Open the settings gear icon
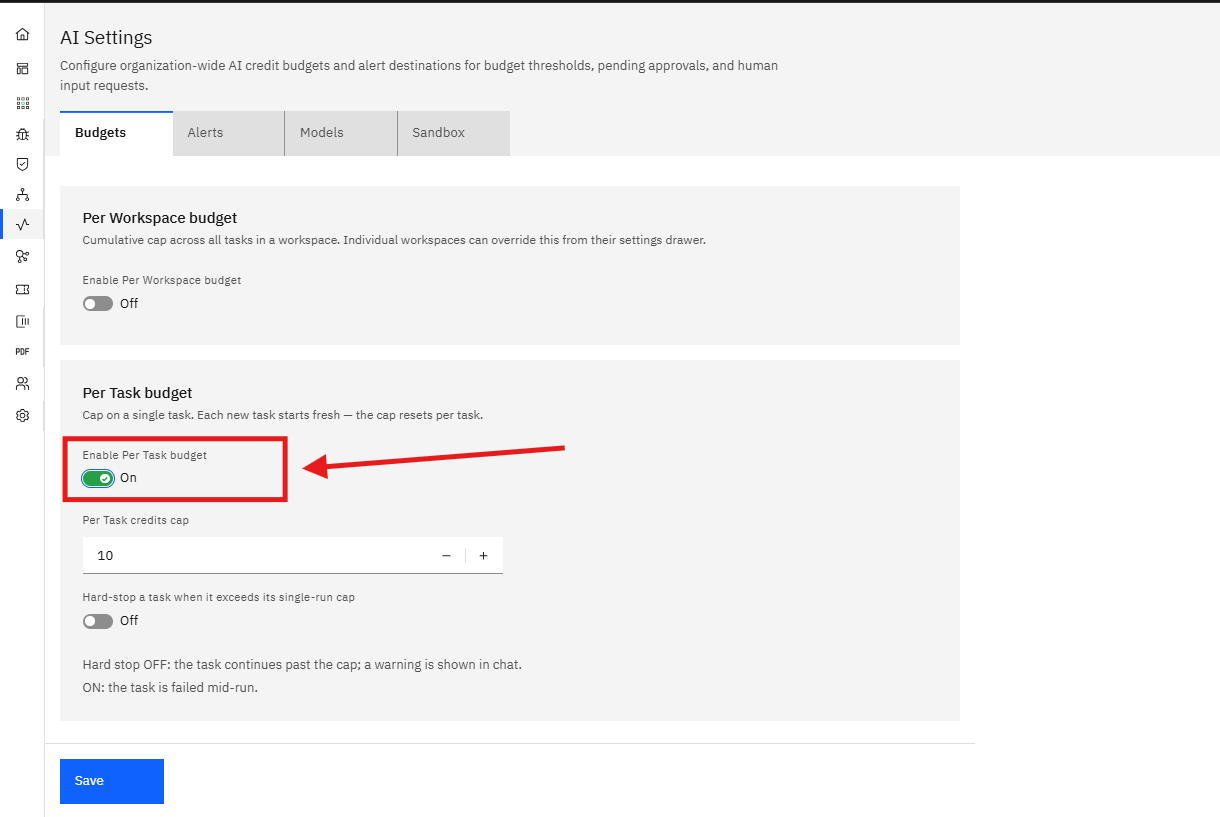 (x=22, y=415)
